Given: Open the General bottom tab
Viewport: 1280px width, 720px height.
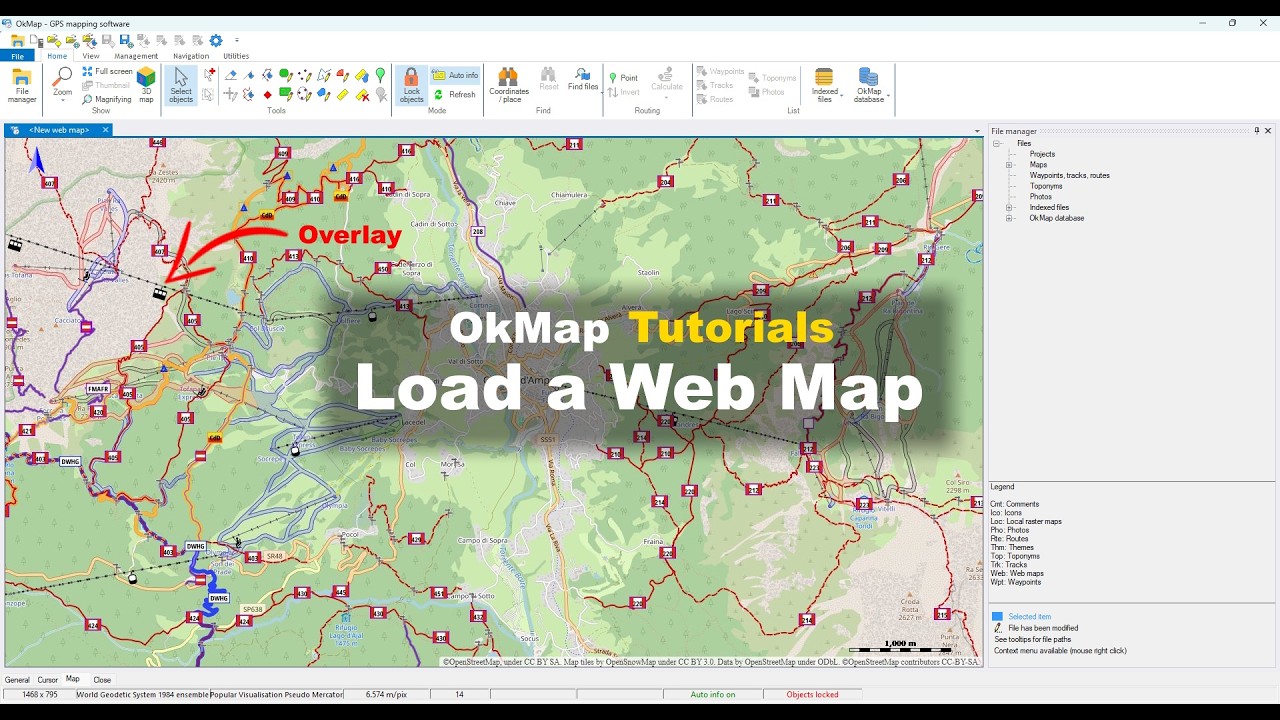Looking at the screenshot, I should [17, 680].
